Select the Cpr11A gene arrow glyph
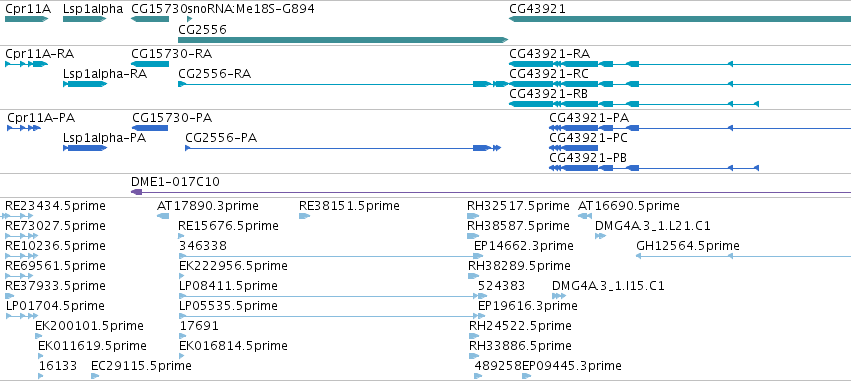851x381 pixels. [x=27, y=19]
